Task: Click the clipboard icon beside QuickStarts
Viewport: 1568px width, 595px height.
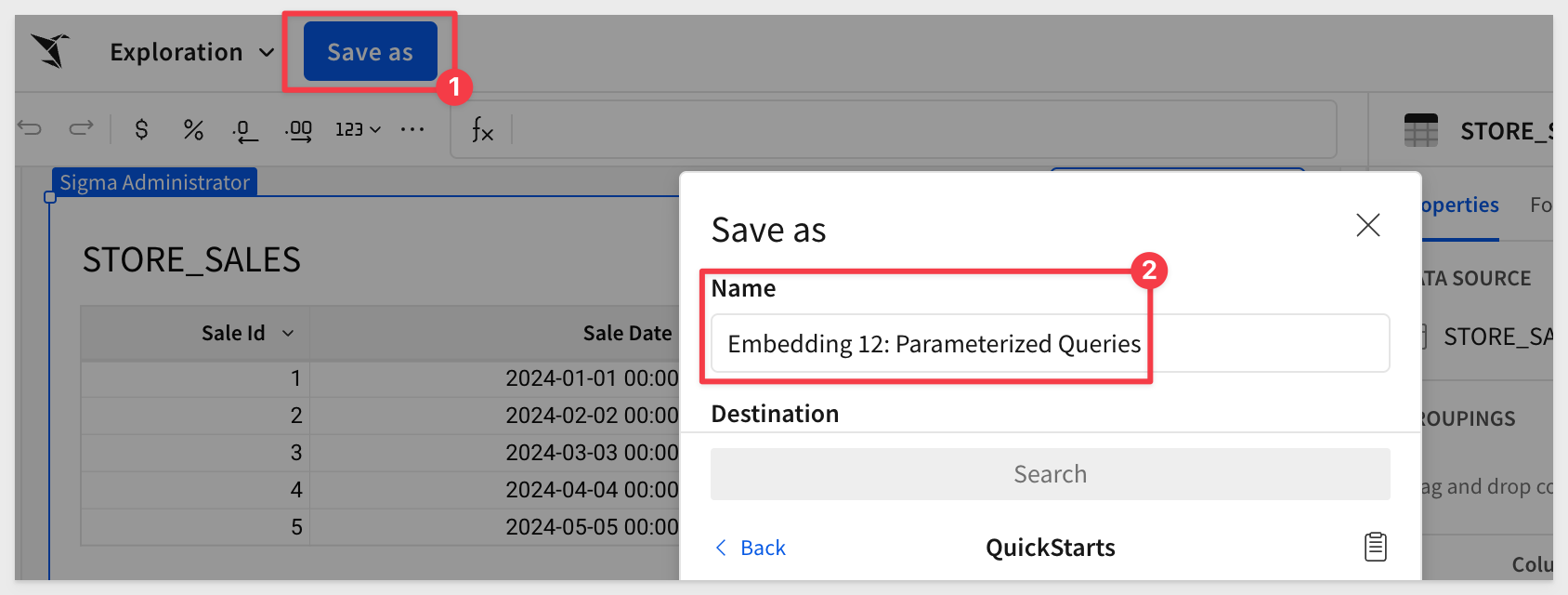Action: click(1376, 547)
